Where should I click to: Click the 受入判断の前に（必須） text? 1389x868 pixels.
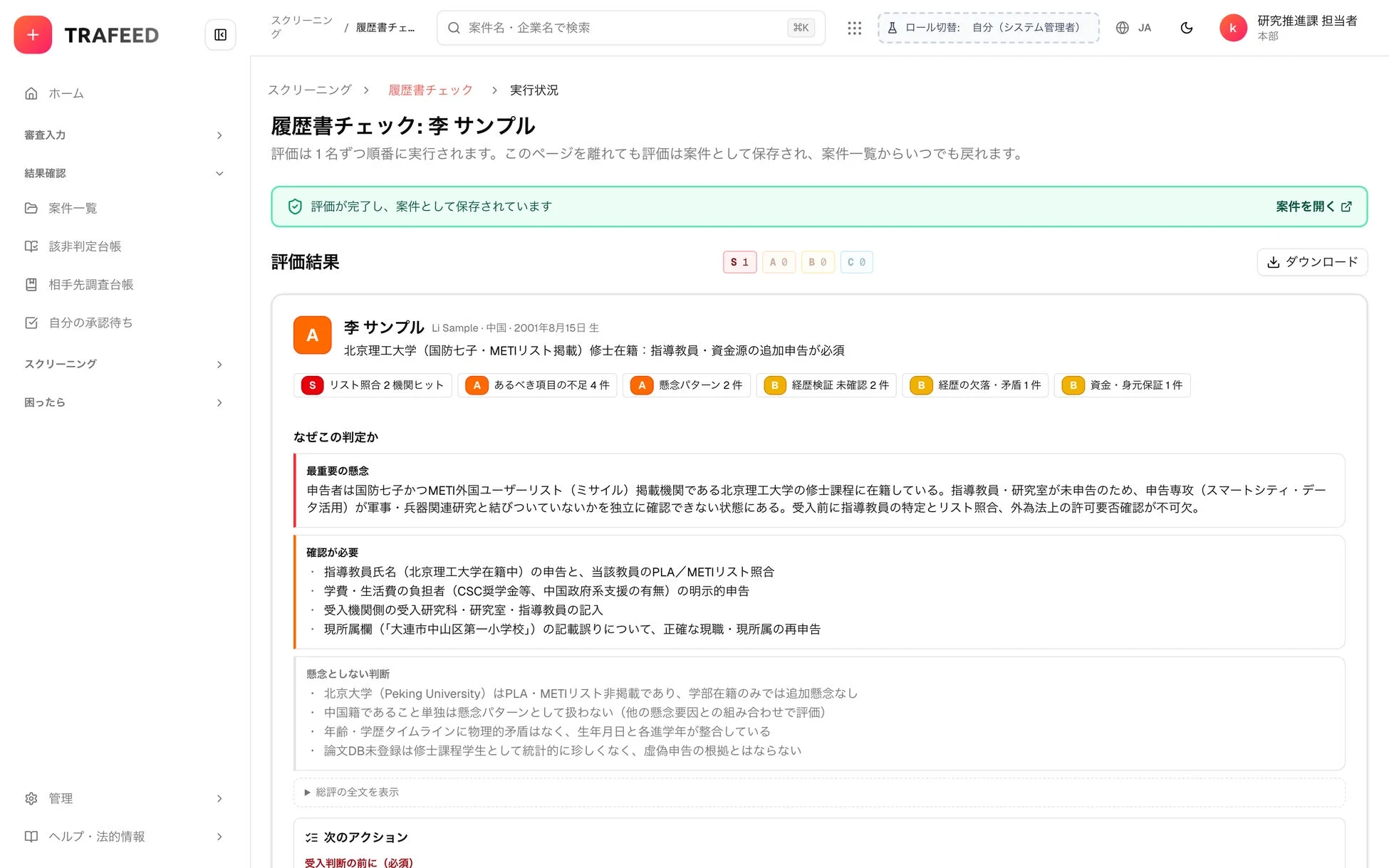(x=359, y=862)
